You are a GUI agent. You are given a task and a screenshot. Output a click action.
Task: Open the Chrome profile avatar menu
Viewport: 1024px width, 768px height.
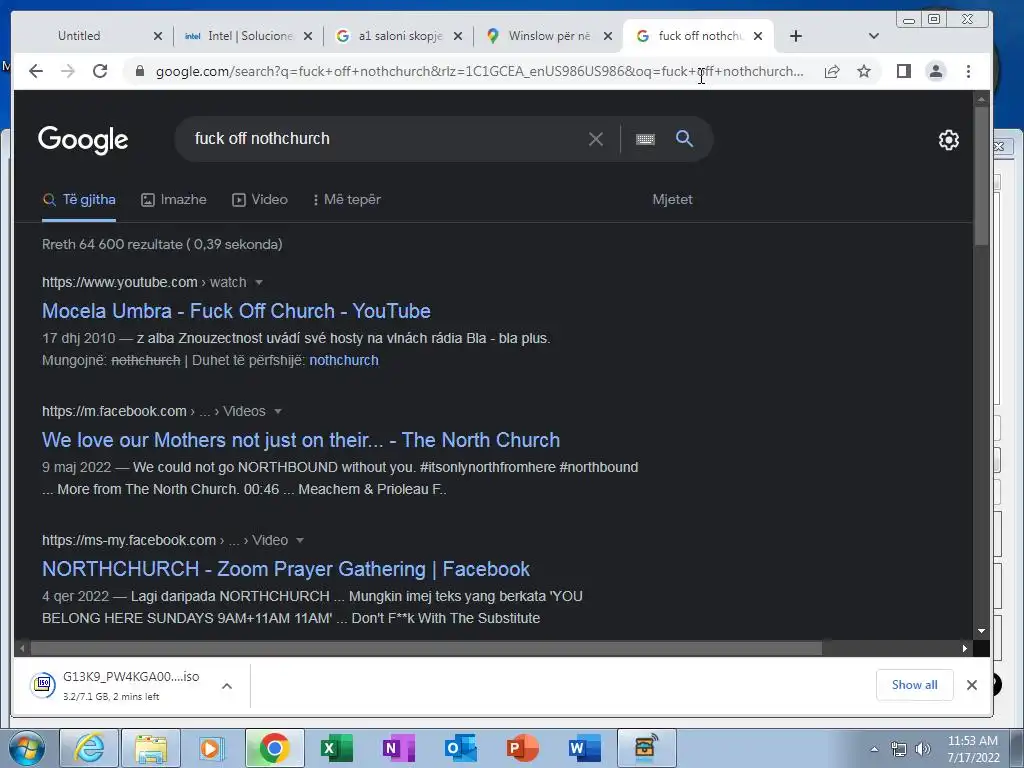[x=936, y=71]
